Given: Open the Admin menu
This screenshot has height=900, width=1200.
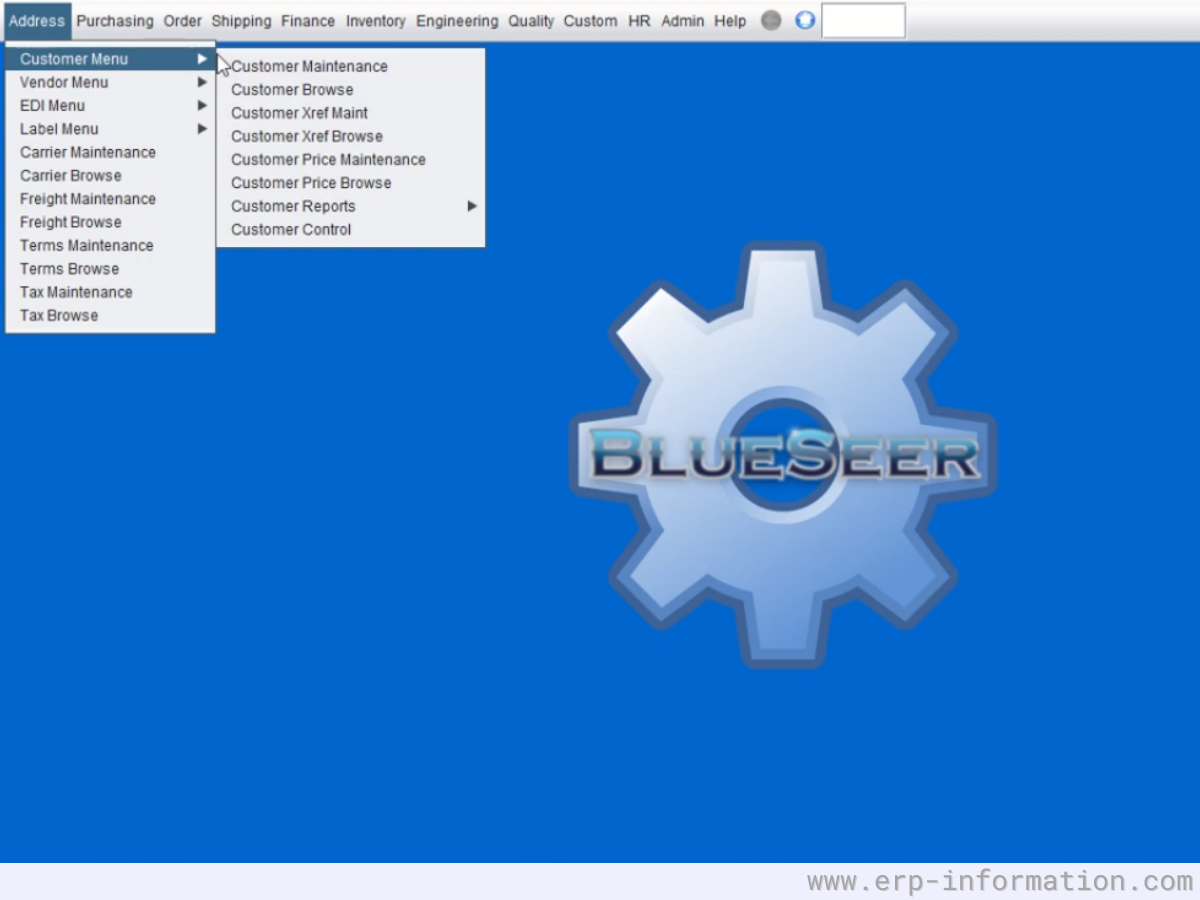Looking at the screenshot, I should point(682,20).
